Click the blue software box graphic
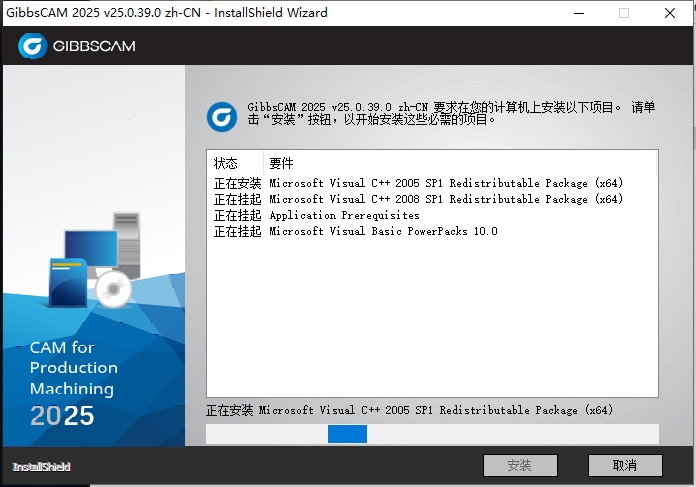Image resolution: width=696 pixels, height=487 pixels. (x=67, y=283)
